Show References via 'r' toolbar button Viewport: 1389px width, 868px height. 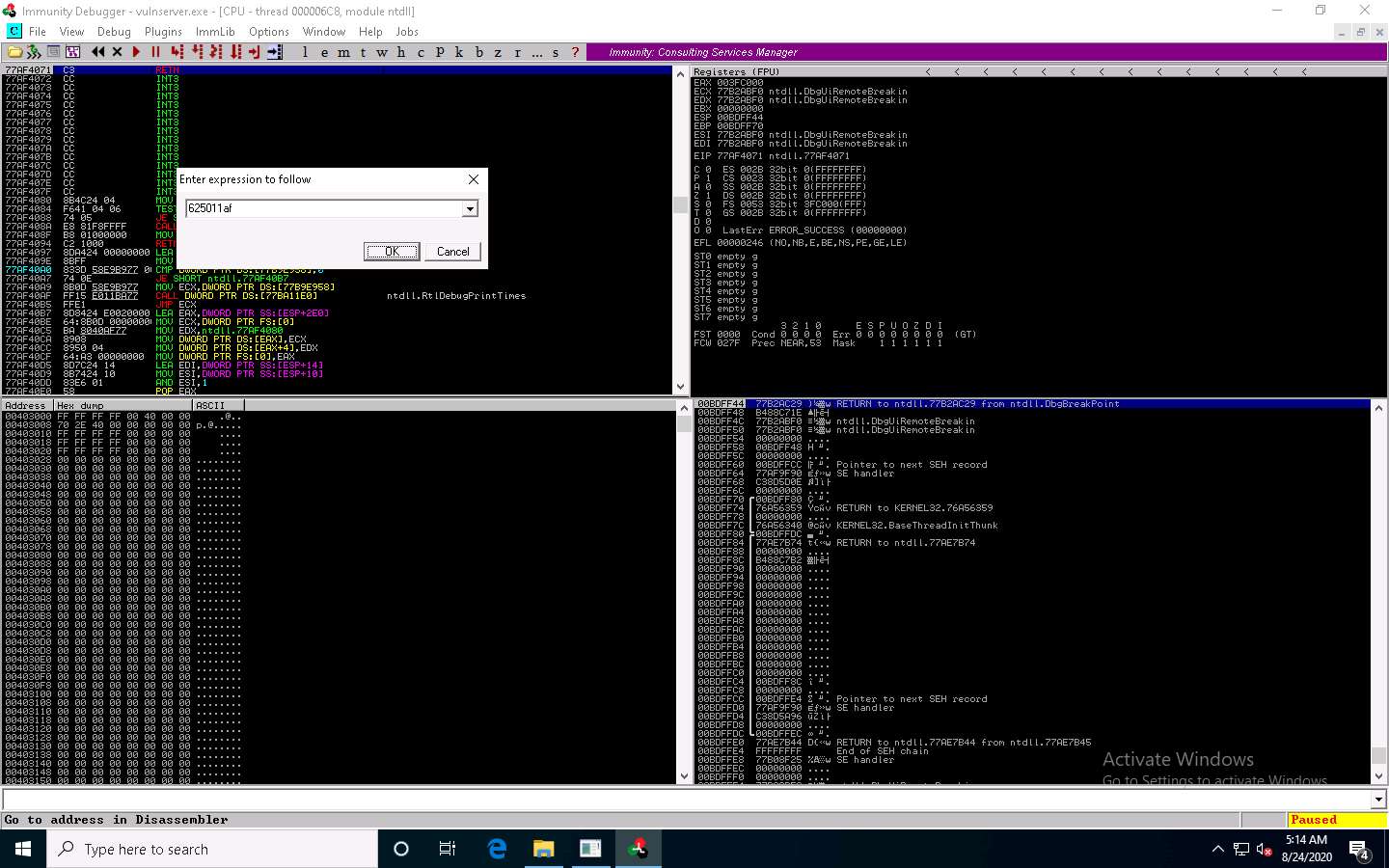click(x=517, y=52)
